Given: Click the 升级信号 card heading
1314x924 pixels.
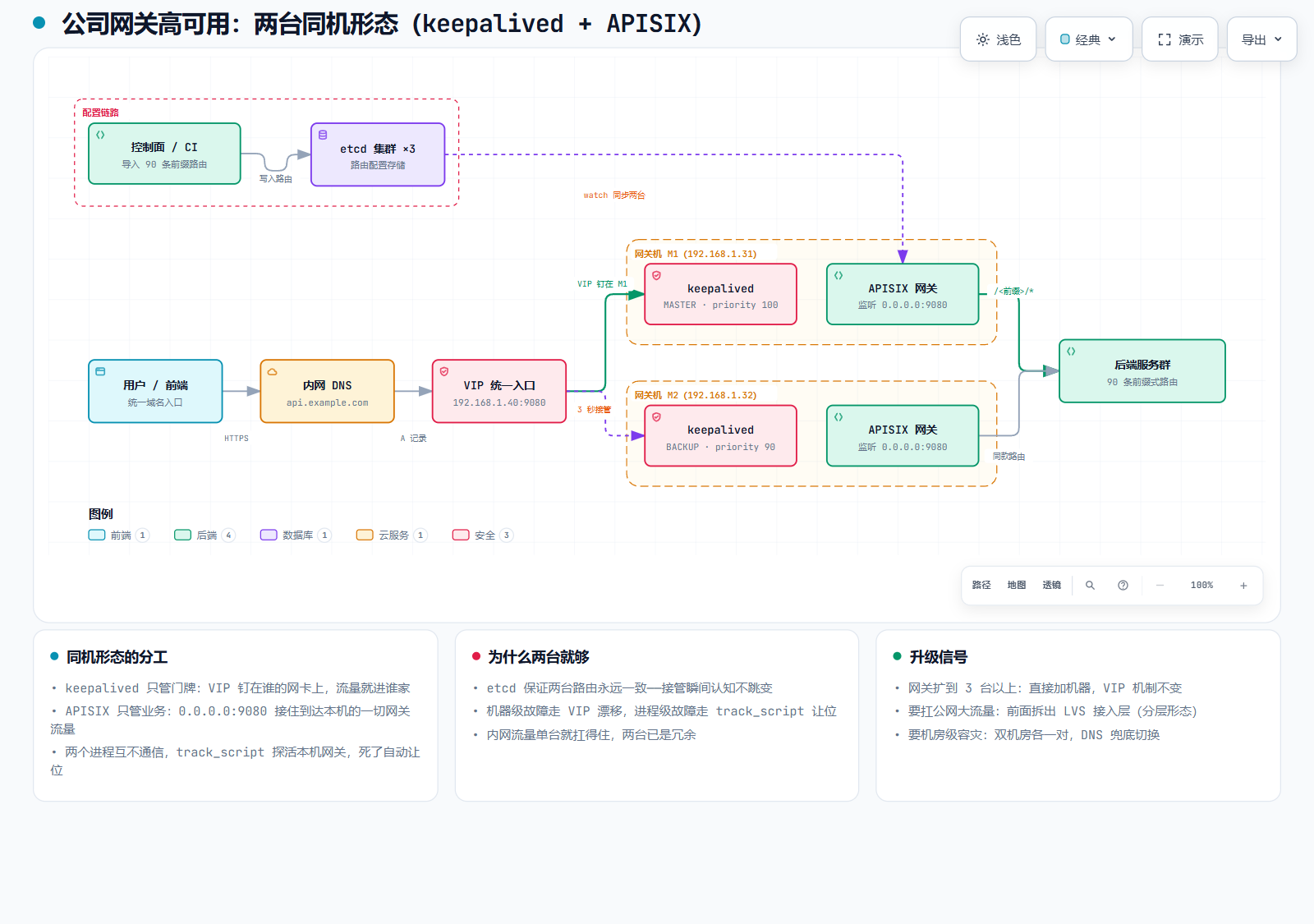Looking at the screenshot, I should (x=939, y=657).
